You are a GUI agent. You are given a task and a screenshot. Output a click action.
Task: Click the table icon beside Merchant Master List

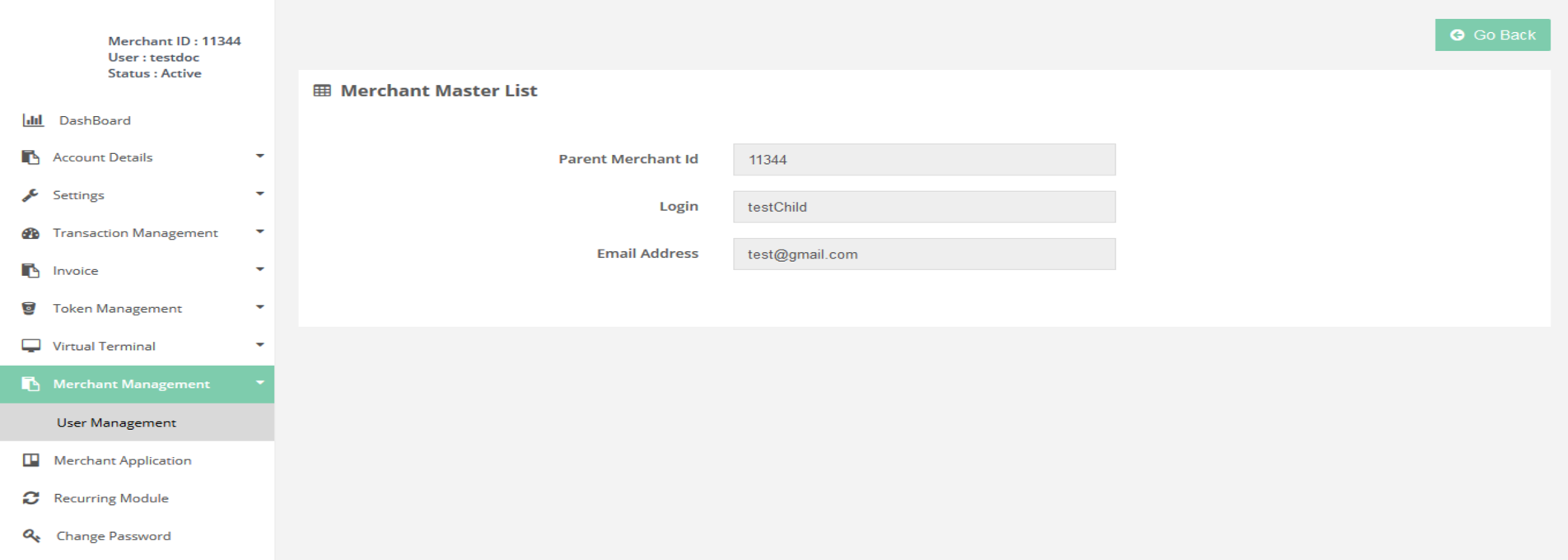click(x=322, y=91)
